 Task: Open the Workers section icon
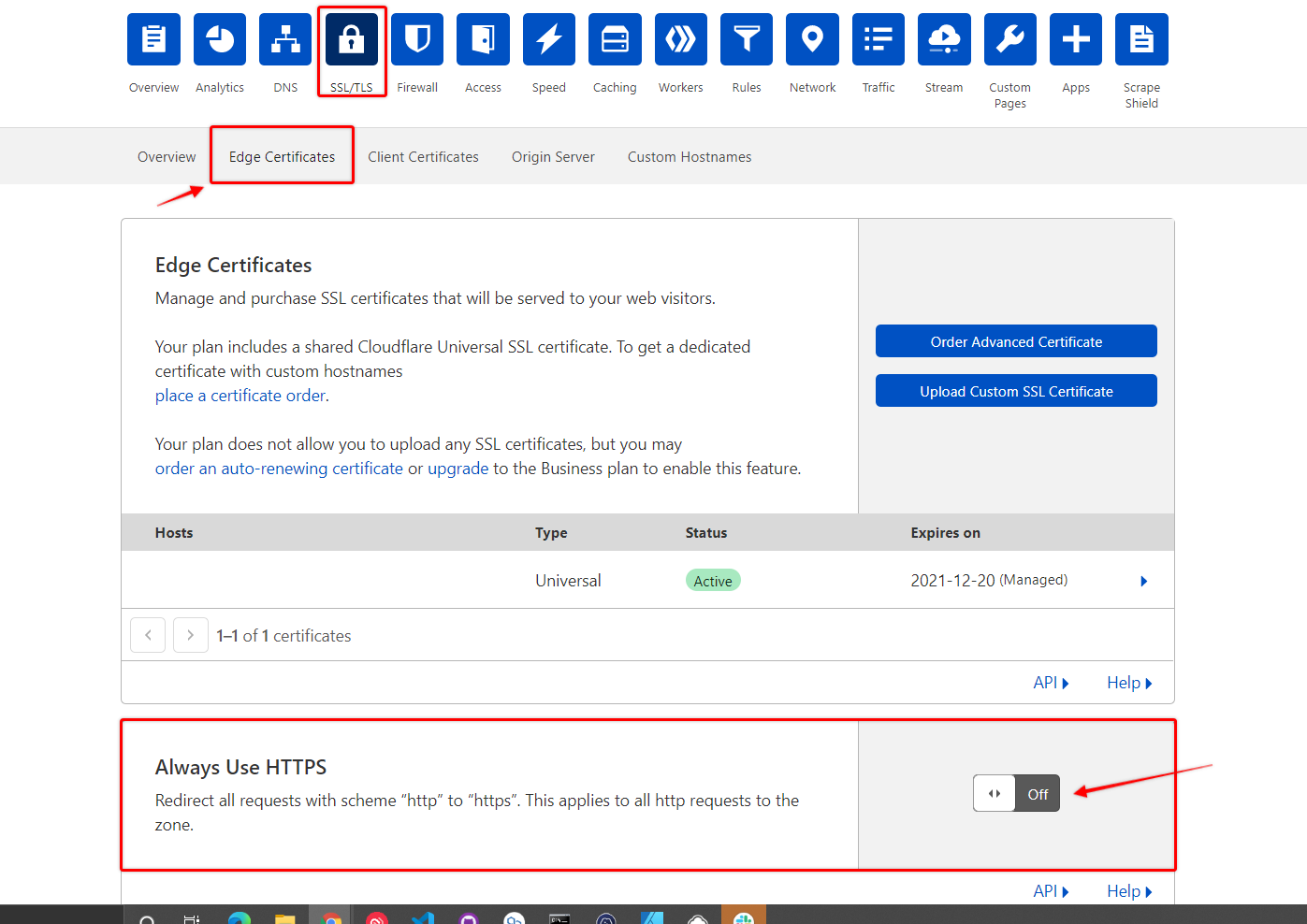click(x=681, y=39)
